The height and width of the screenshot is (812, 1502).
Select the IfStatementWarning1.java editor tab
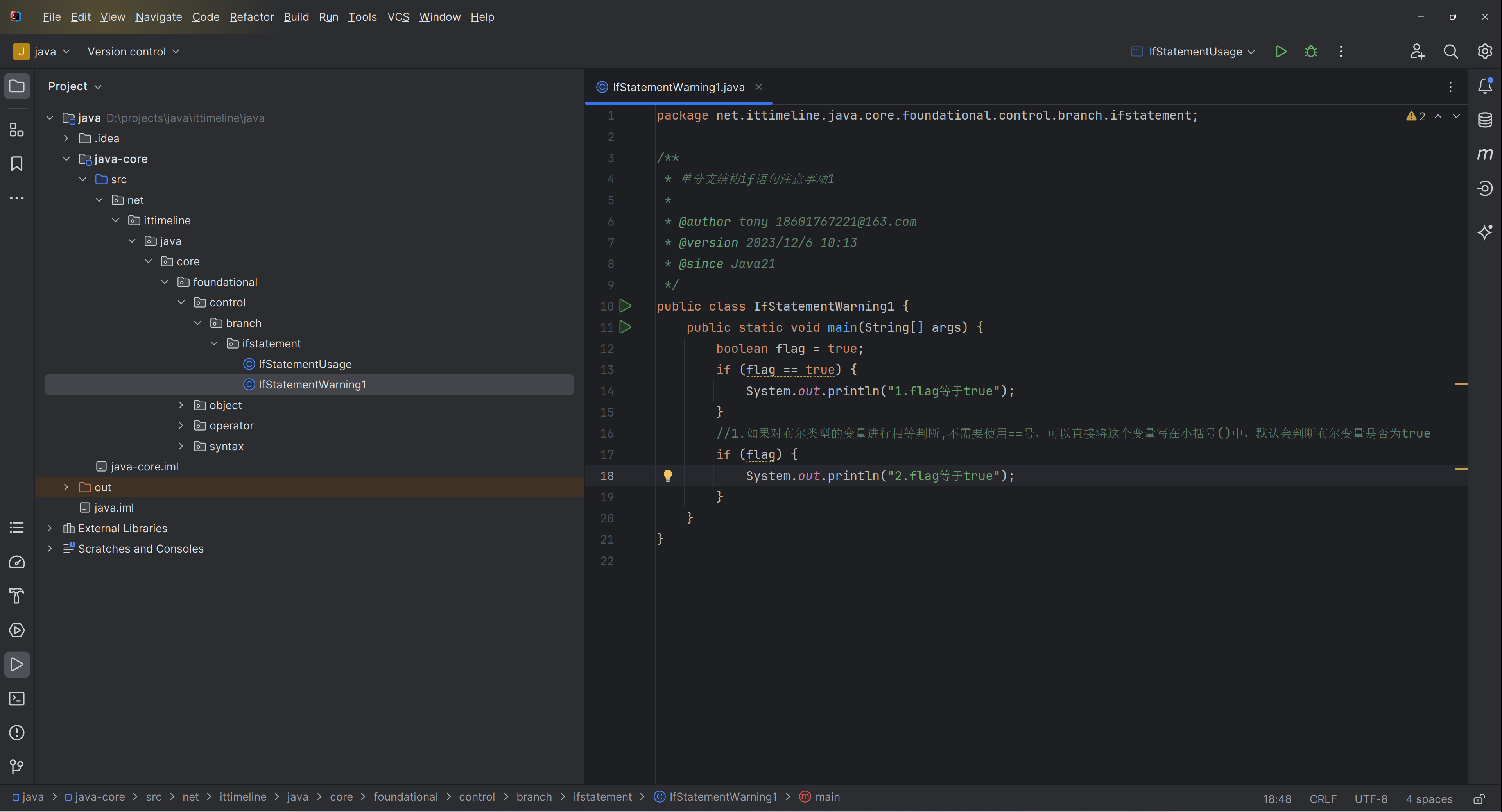pyautogui.click(x=679, y=87)
